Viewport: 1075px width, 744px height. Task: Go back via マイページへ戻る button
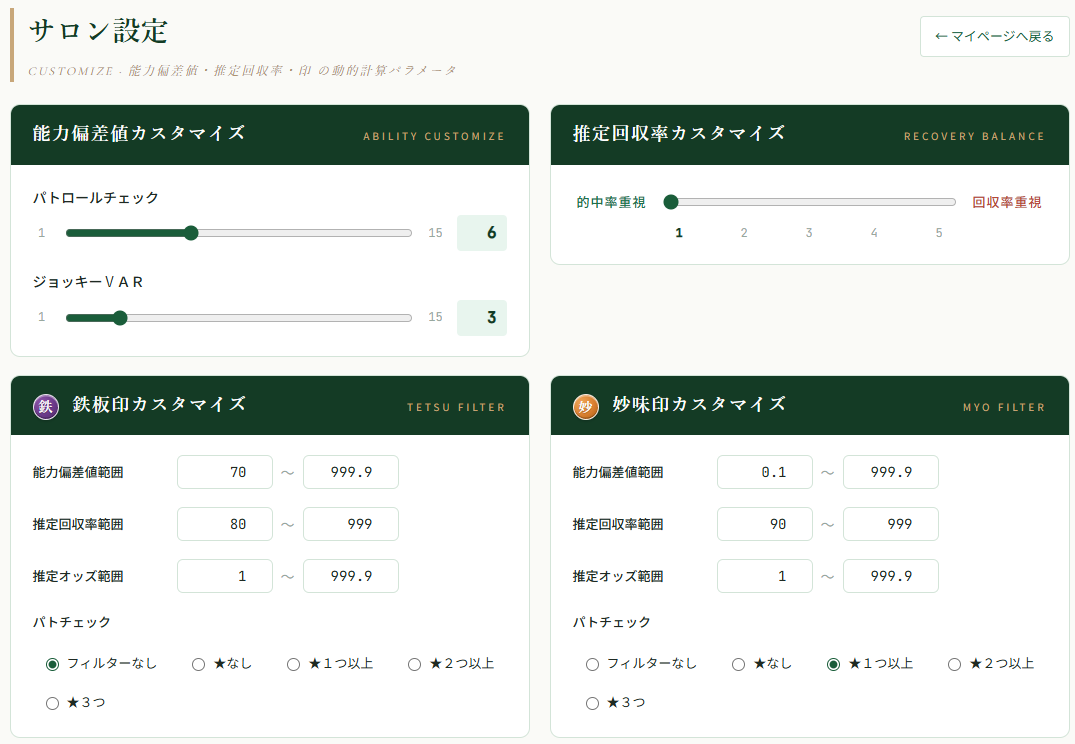(994, 36)
